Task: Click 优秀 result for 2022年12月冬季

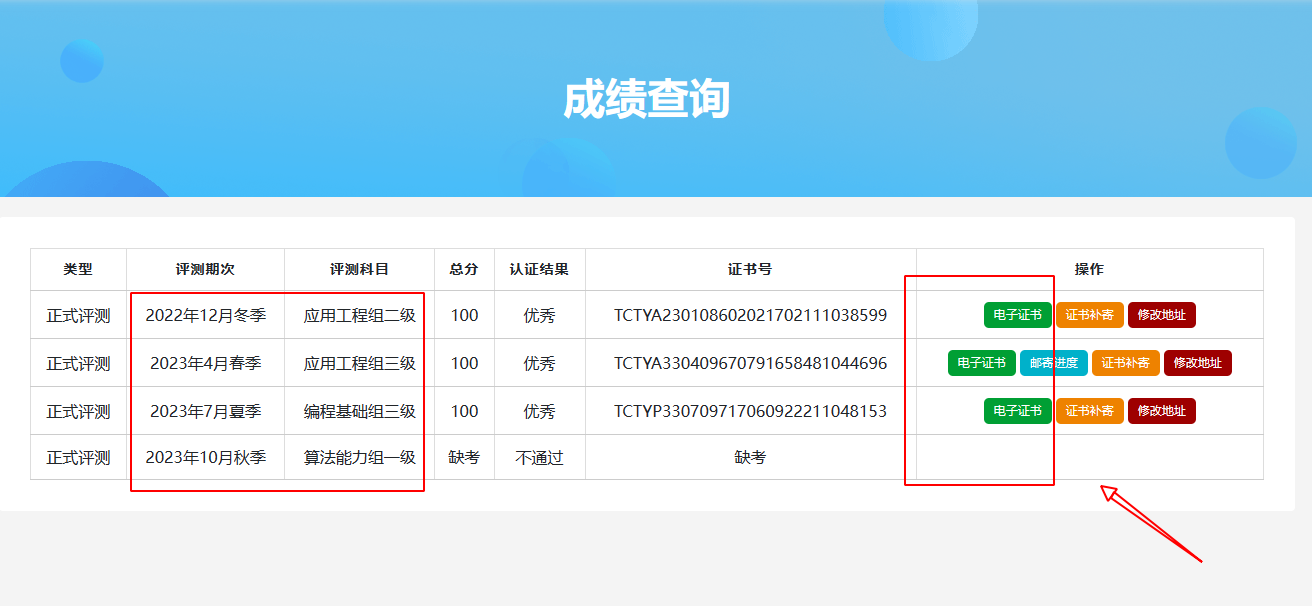Action: coord(540,315)
